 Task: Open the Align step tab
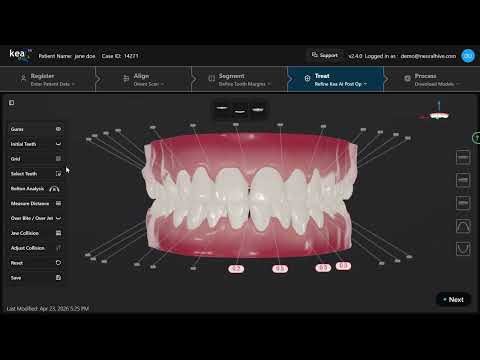tap(144, 79)
